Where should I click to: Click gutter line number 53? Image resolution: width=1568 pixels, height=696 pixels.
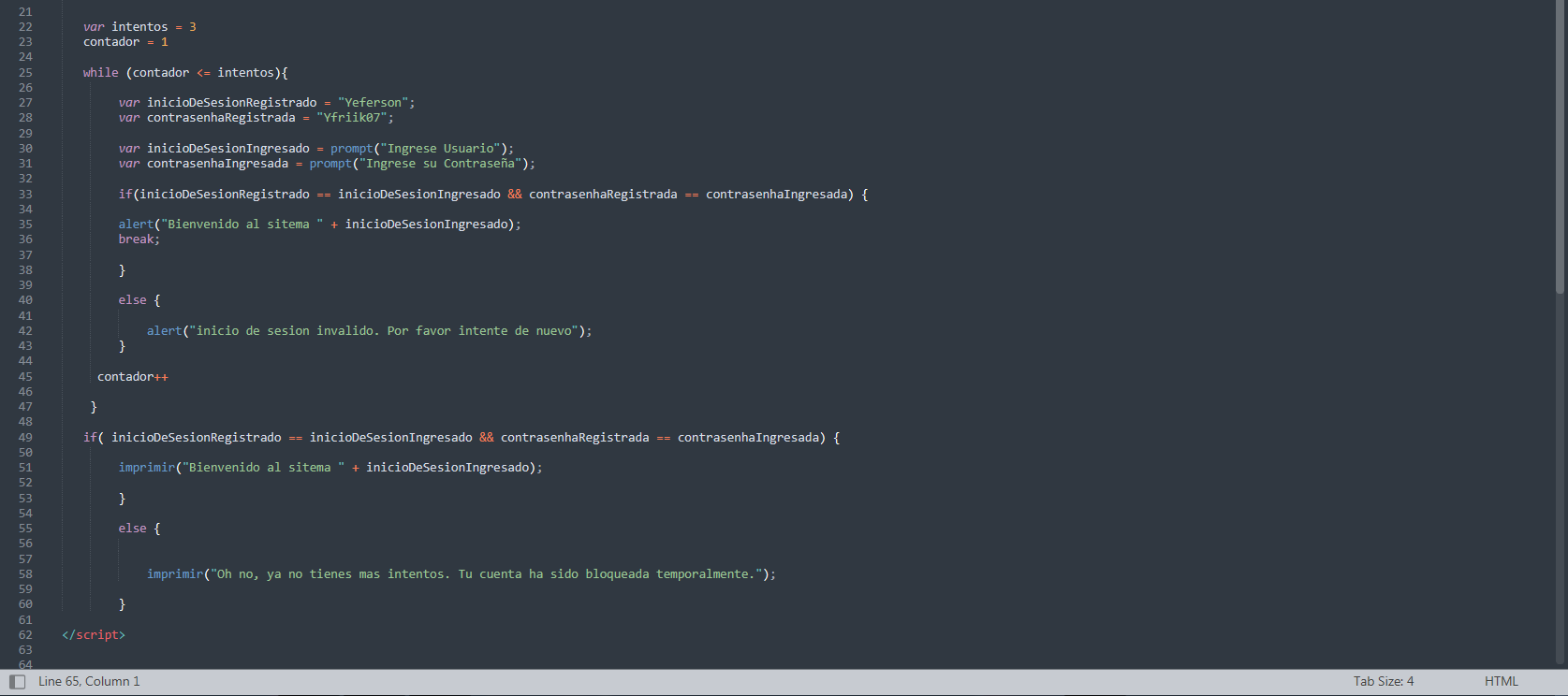(x=25, y=499)
